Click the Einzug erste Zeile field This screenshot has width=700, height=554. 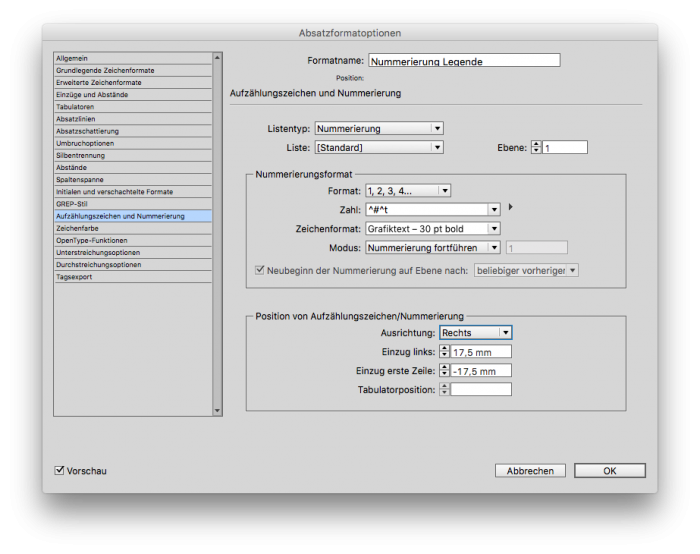tap(481, 371)
